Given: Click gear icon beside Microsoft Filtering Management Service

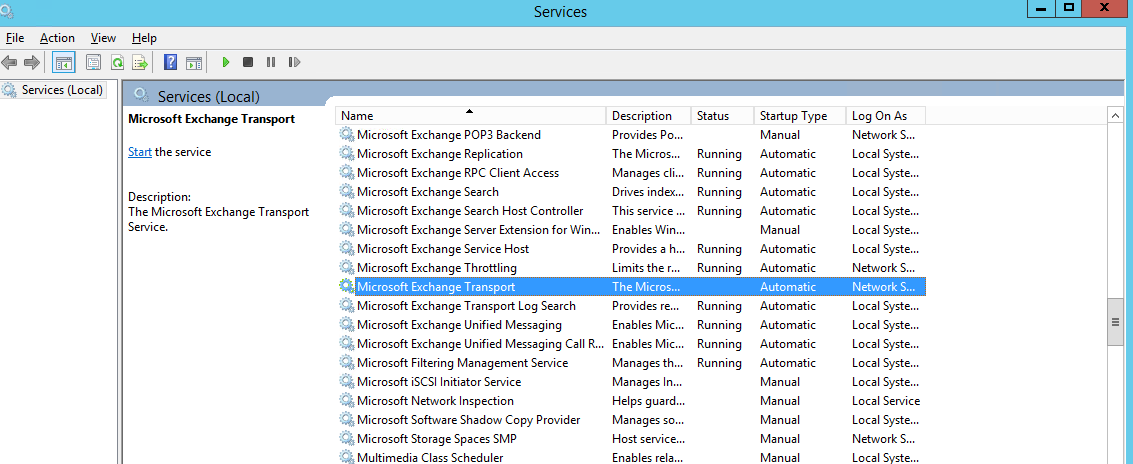Looking at the screenshot, I should (x=347, y=363).
